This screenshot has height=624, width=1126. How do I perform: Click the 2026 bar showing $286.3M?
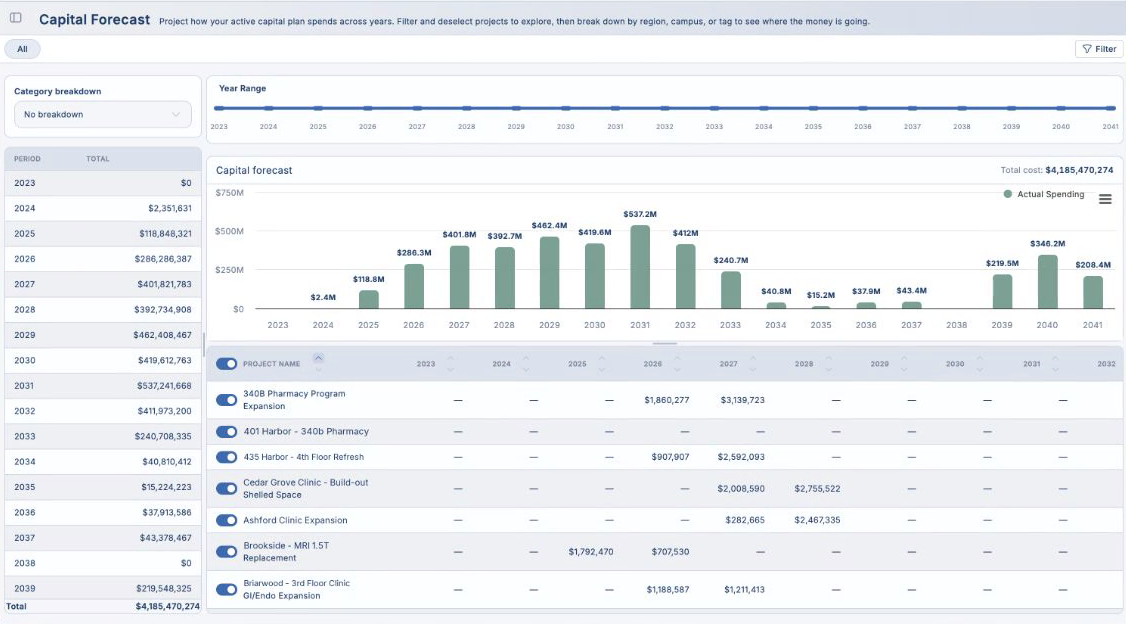(x=414, y=287)
